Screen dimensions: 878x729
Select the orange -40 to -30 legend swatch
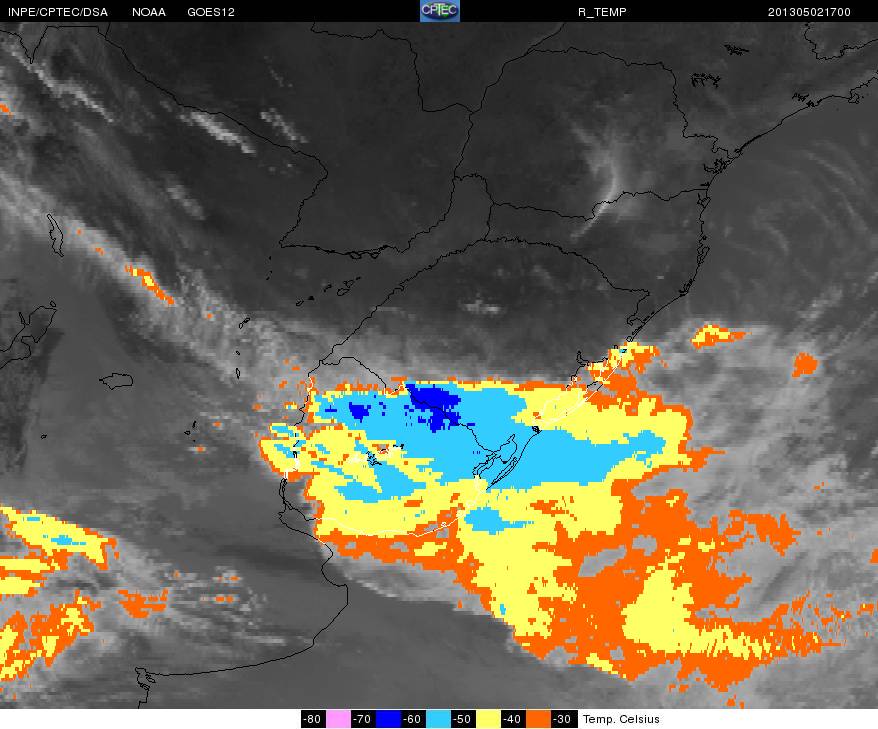pyautogui.click(x=538, y=719)
